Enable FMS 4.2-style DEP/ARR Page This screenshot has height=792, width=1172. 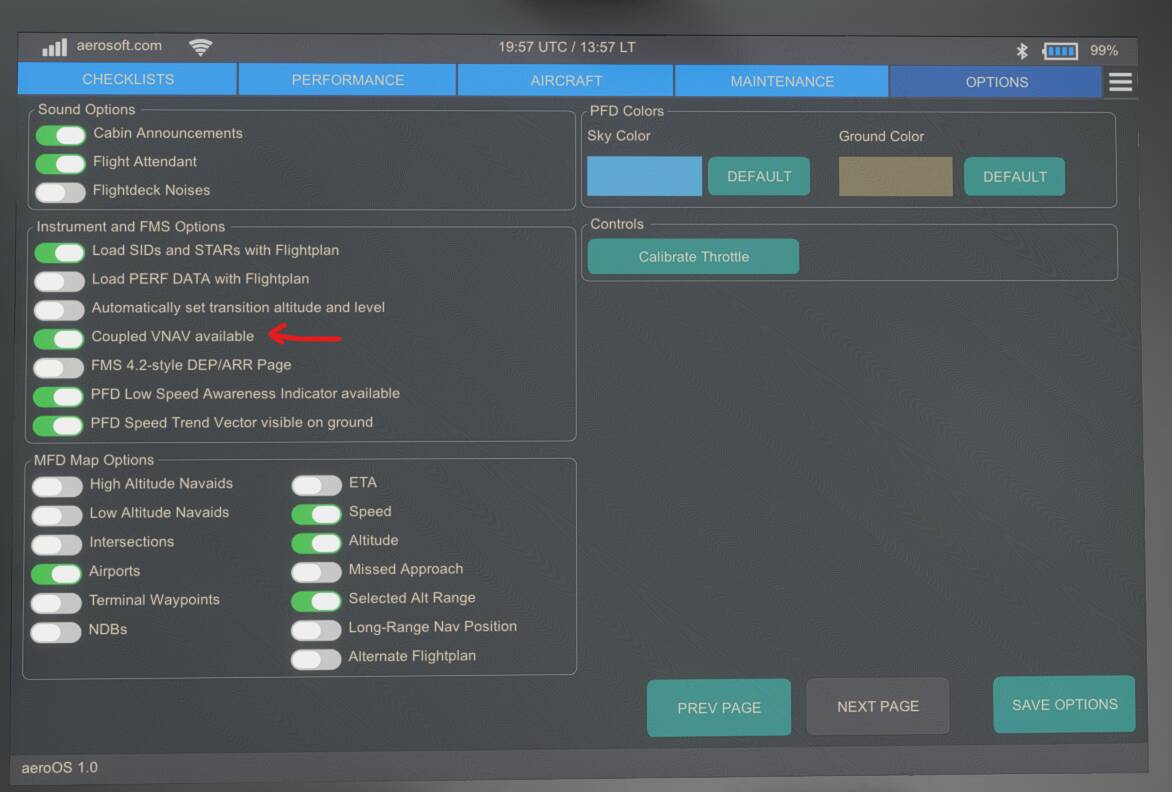[x=58, y=367]
